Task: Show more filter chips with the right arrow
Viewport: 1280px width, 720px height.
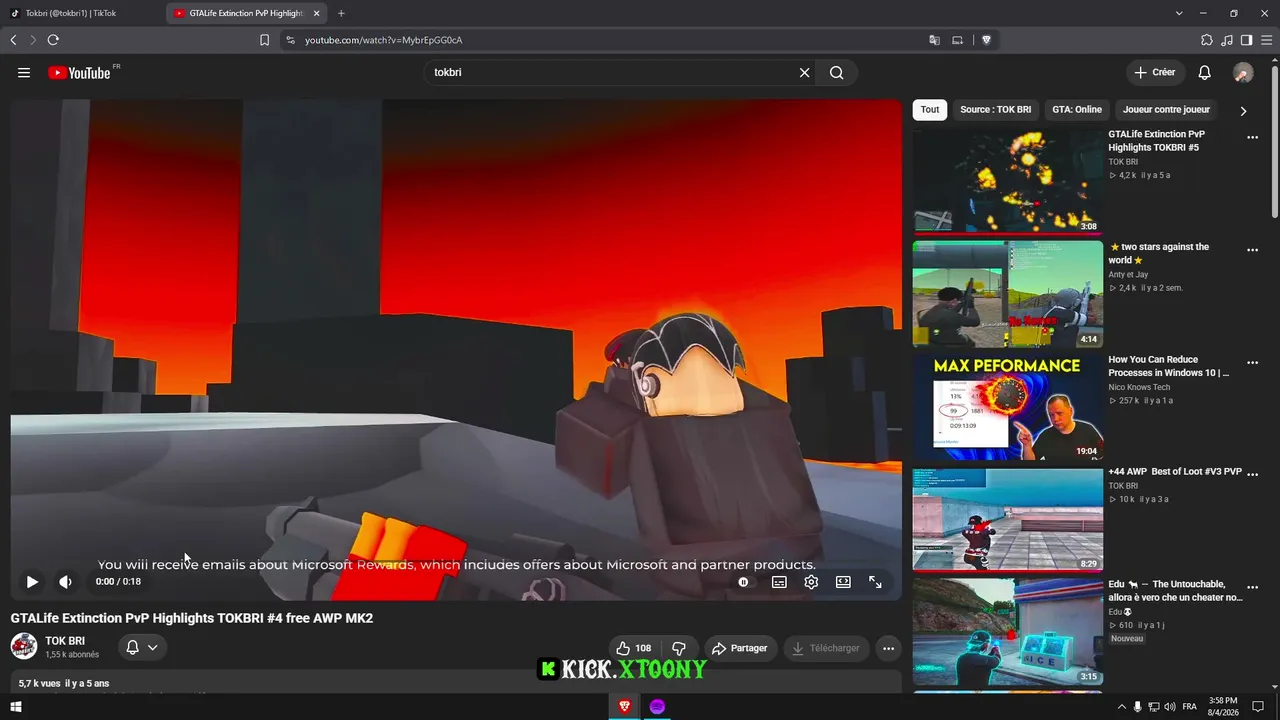Action: 1243,111
